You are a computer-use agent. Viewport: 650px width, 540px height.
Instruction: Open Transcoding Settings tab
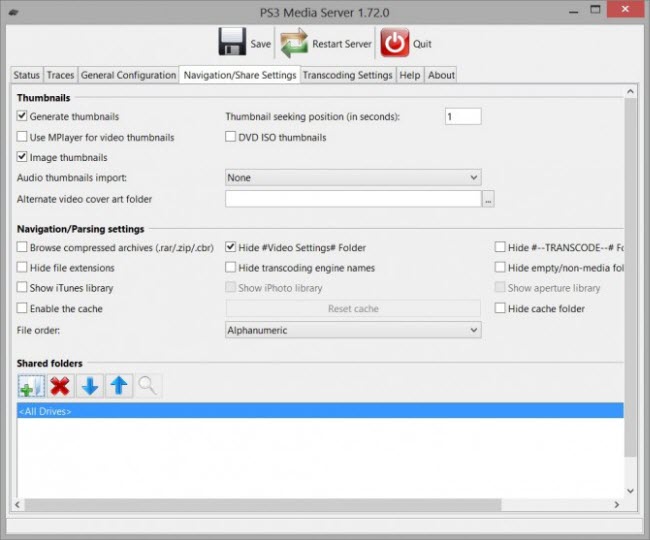347,75
